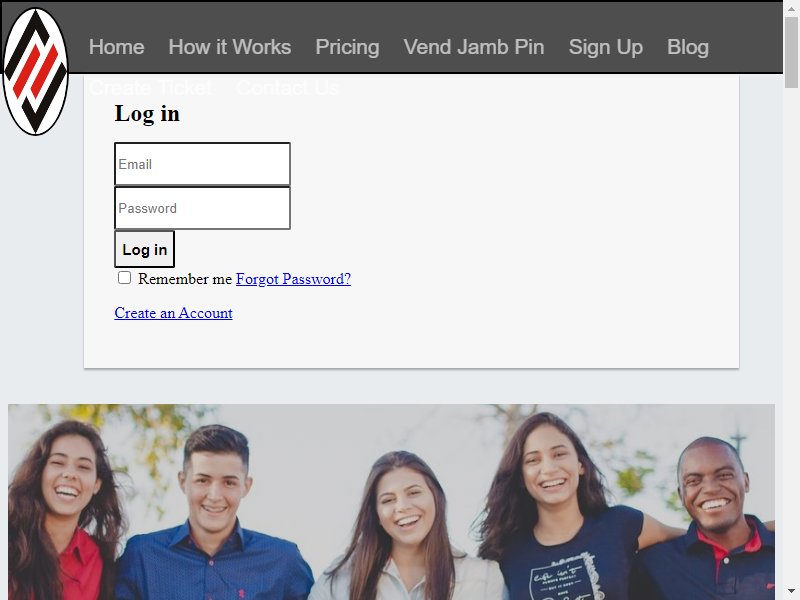Go to How it Works page
This screenshot has width=800, height=600.
(x=230, y=47)
